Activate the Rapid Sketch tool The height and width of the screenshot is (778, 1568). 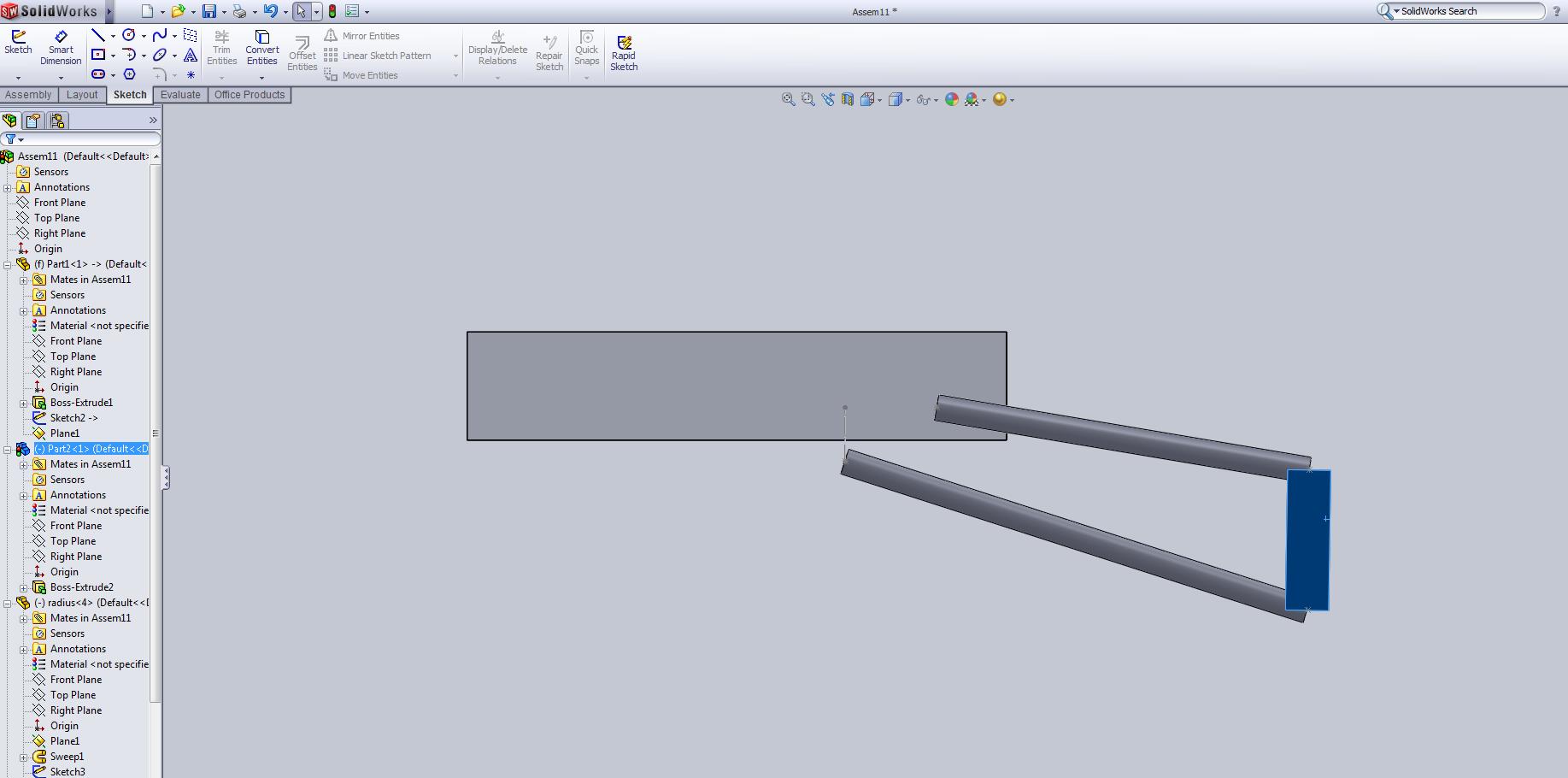coord(624,52)
